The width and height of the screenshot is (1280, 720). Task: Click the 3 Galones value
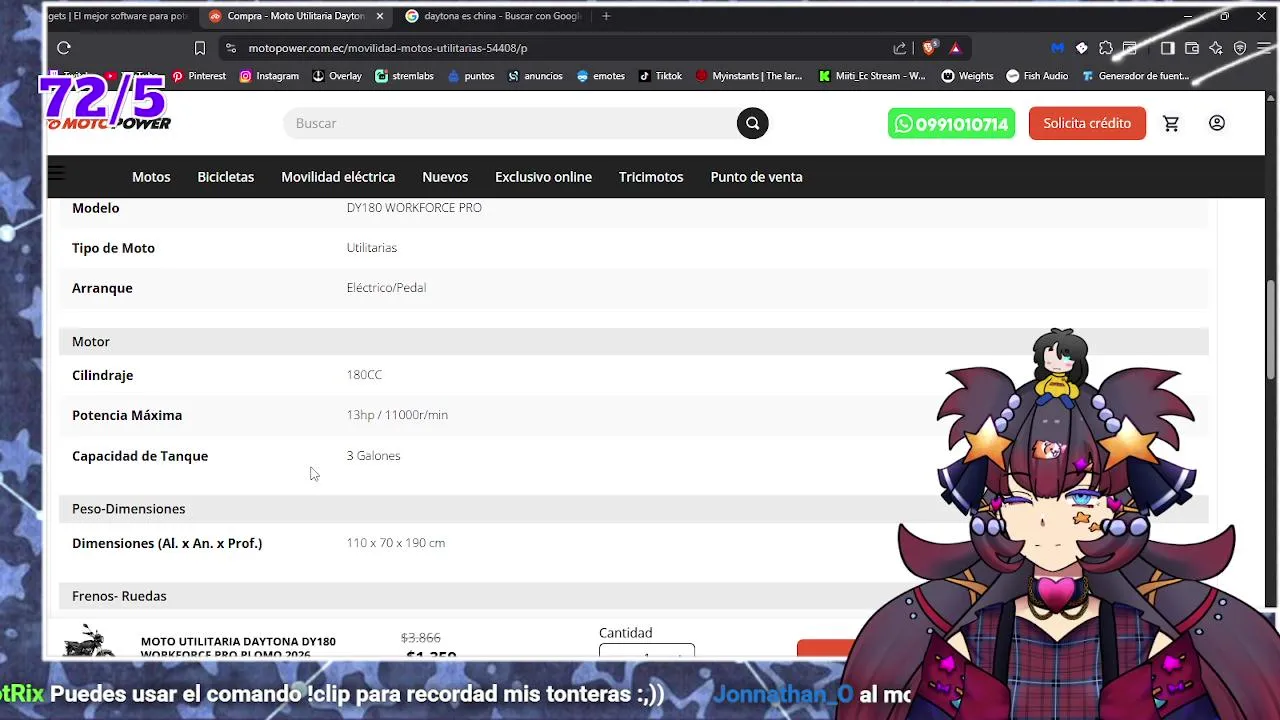click(x=373, y=455)
